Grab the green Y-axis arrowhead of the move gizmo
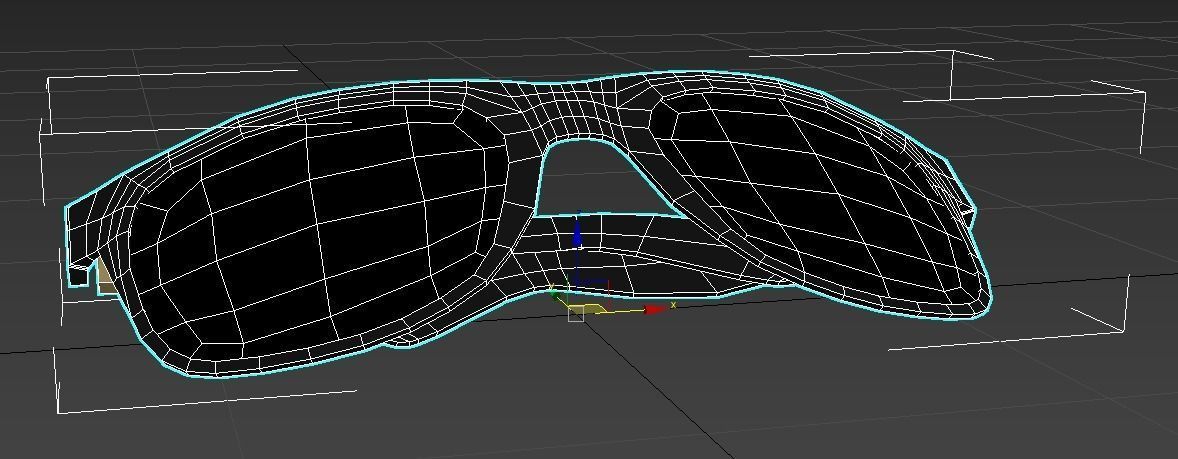This screenshot has height=459, width=1178. [x=555, y=296]
